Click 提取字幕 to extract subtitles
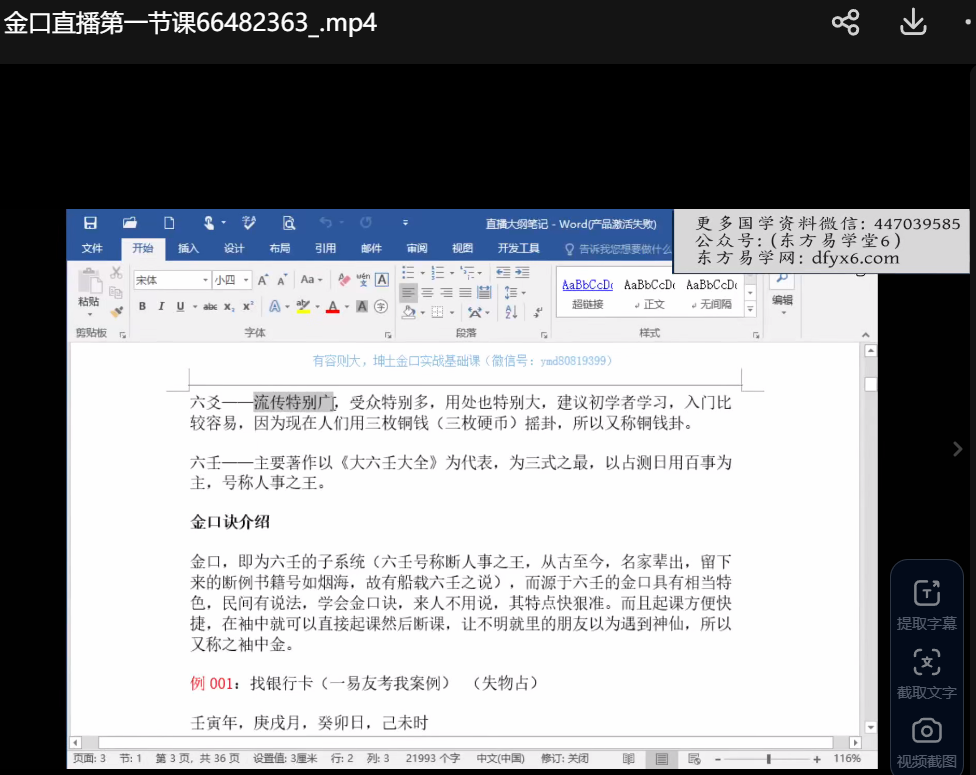This screenshot has width=976, height=775. [x=926, y=604]
